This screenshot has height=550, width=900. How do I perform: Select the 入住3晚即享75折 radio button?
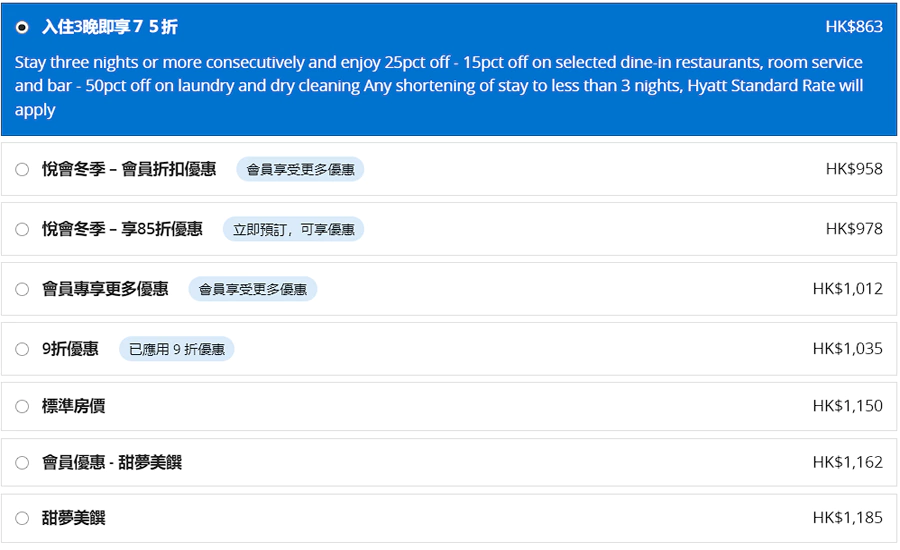tap(23, 27)
